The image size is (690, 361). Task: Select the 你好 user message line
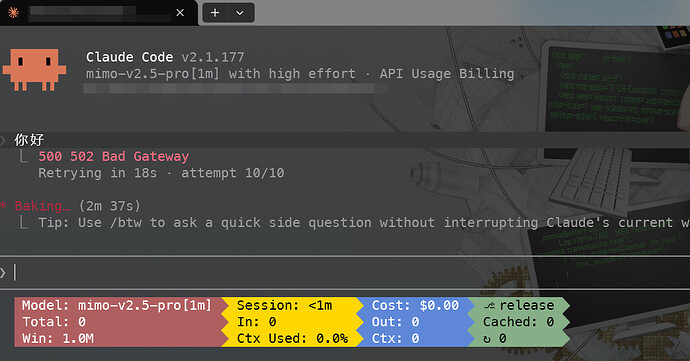pos(345,140)
